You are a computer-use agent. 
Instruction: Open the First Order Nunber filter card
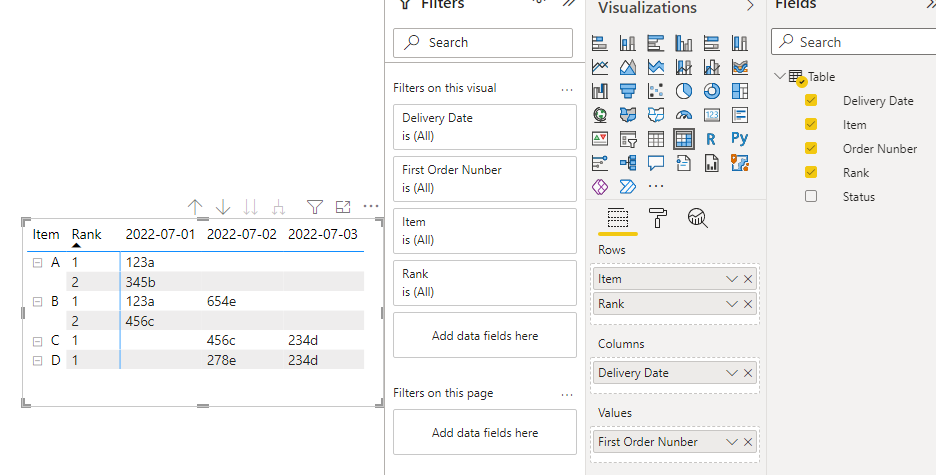[x=485, y=179]
